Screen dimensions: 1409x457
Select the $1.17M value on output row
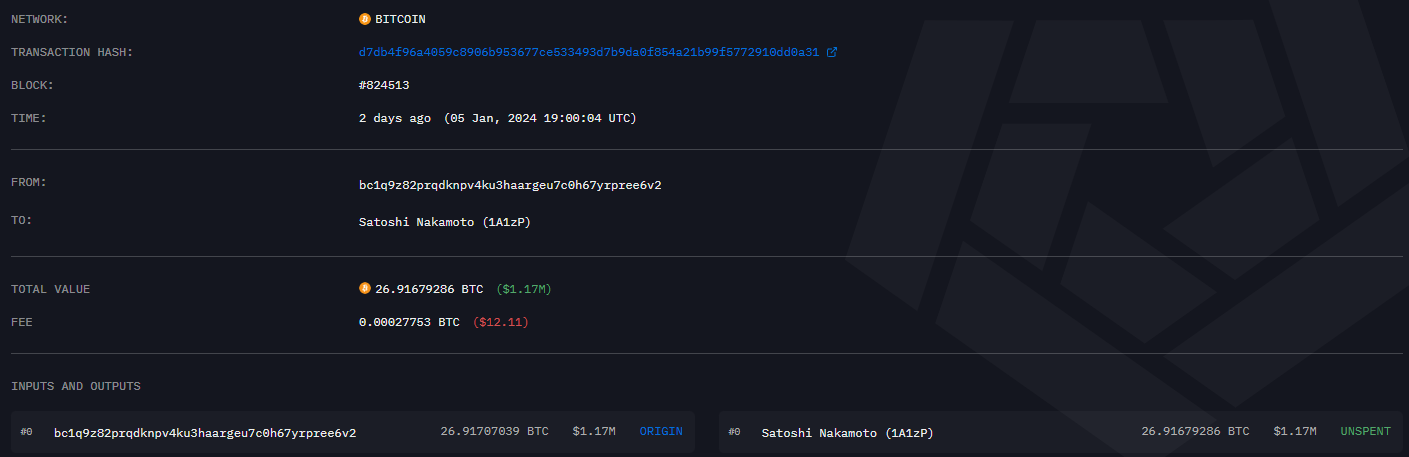(1295, 432)
